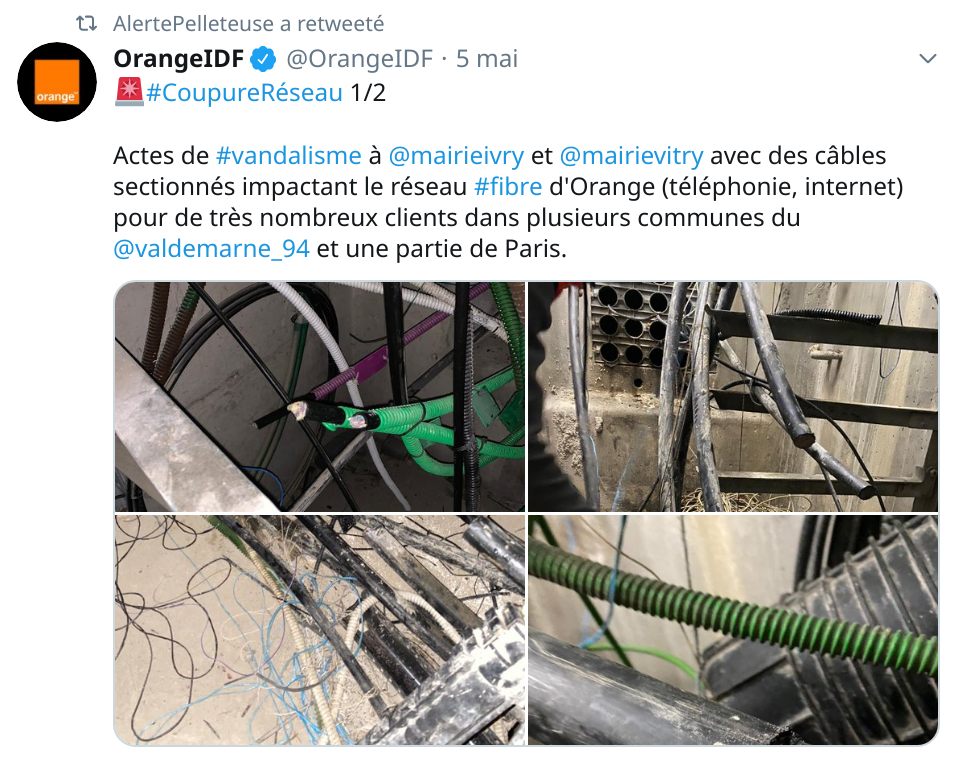Open the #CoupureRéseau hashtag
Viewport: 954px width, 758px height.
[245, 92]
